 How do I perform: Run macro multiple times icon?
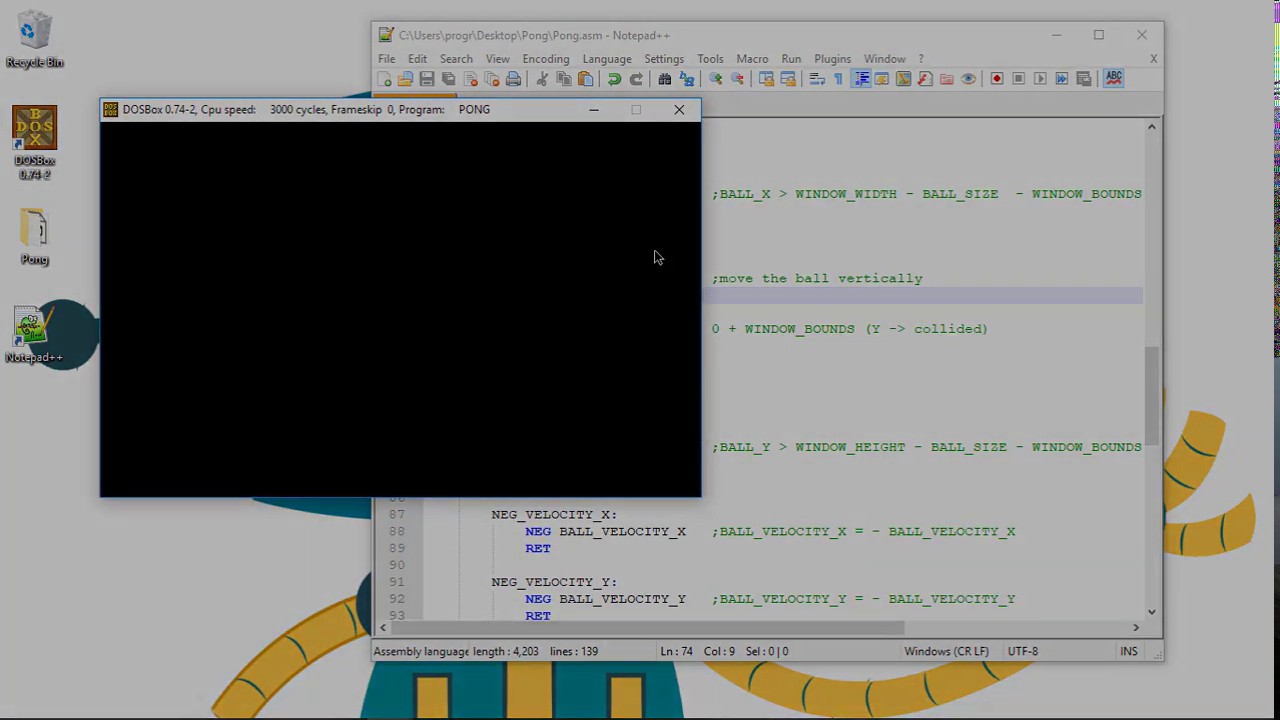click(1062, 79)
